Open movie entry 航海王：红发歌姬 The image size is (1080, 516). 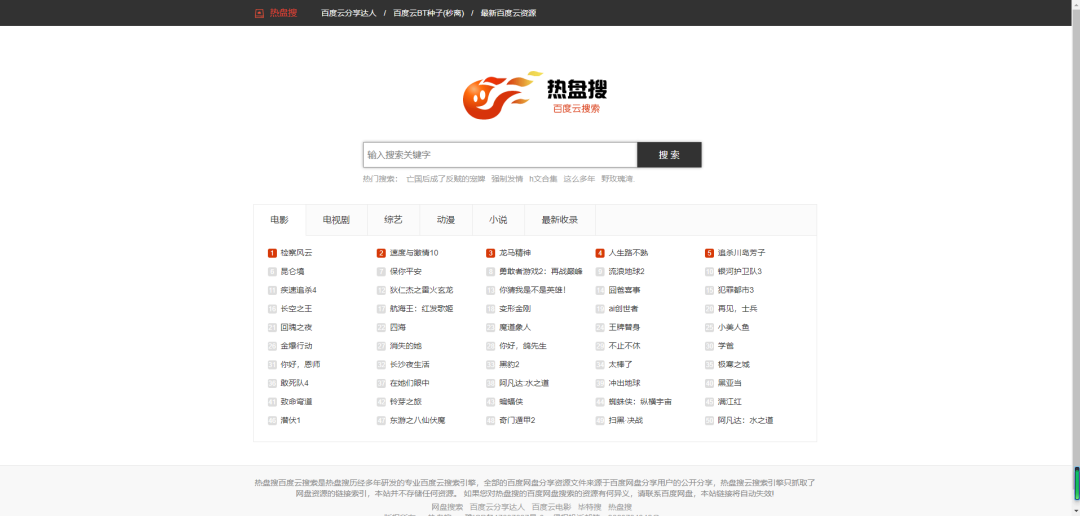click(x=422, y=309)
